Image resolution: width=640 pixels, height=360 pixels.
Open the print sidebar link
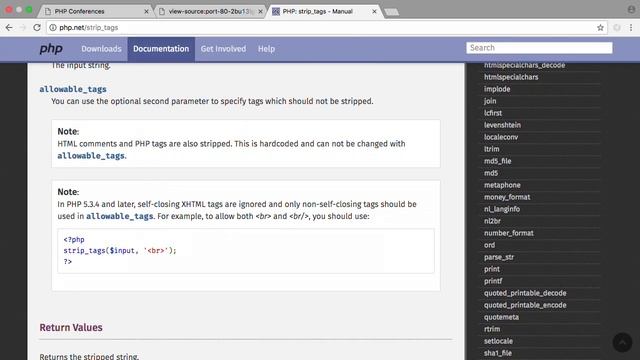492,269
